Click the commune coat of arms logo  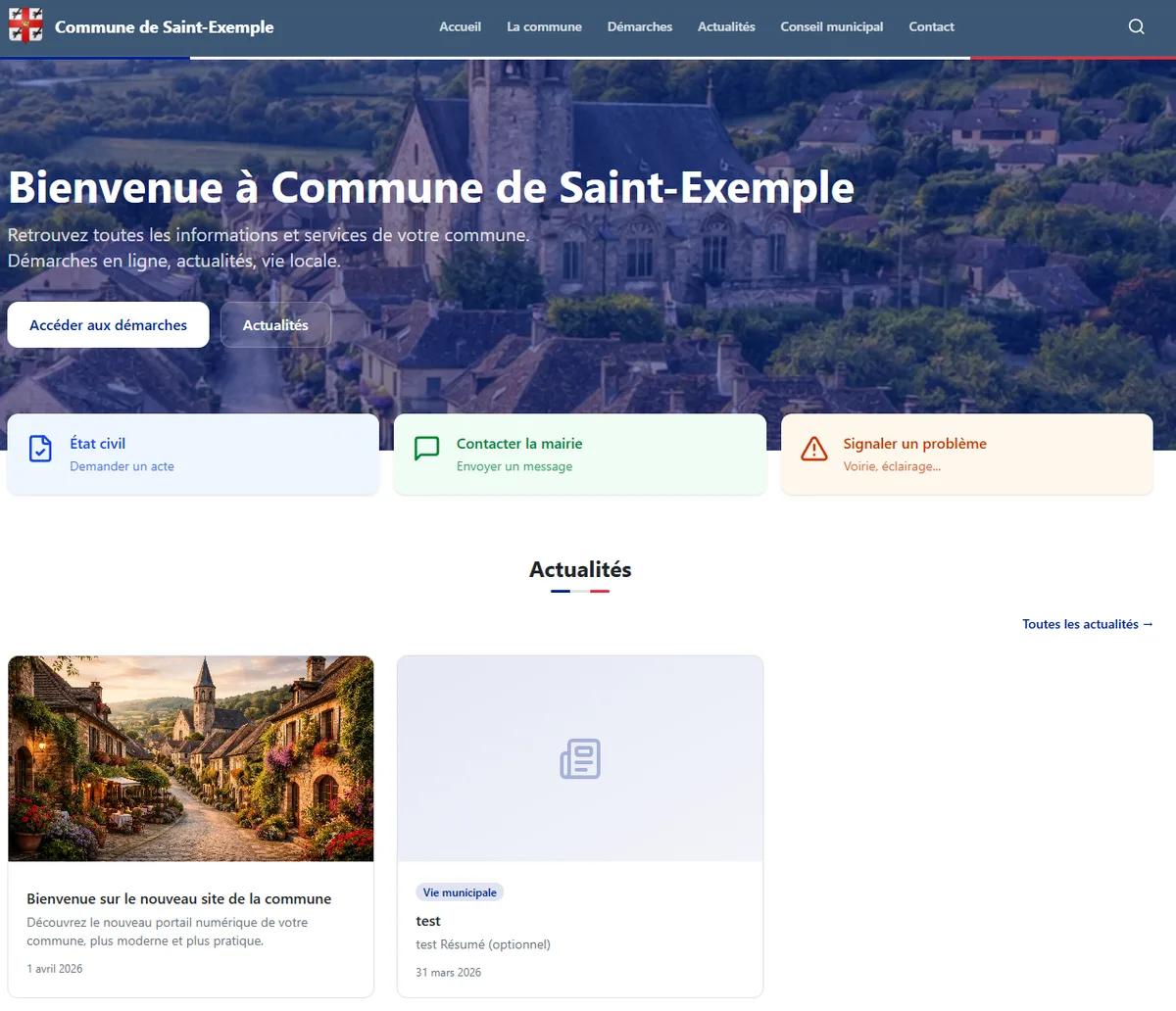[x=25, y=26]
